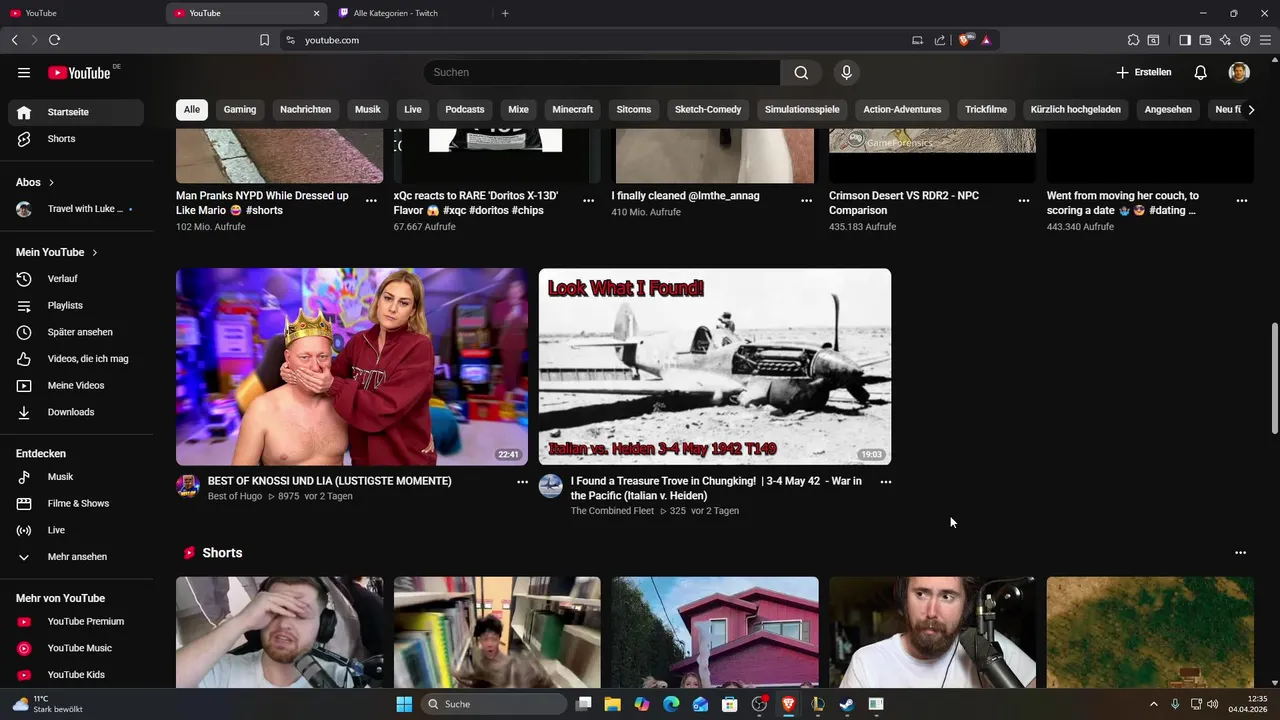Open Windows Start menu
This screenshot has height=720, width=1280.
[404, 704]
